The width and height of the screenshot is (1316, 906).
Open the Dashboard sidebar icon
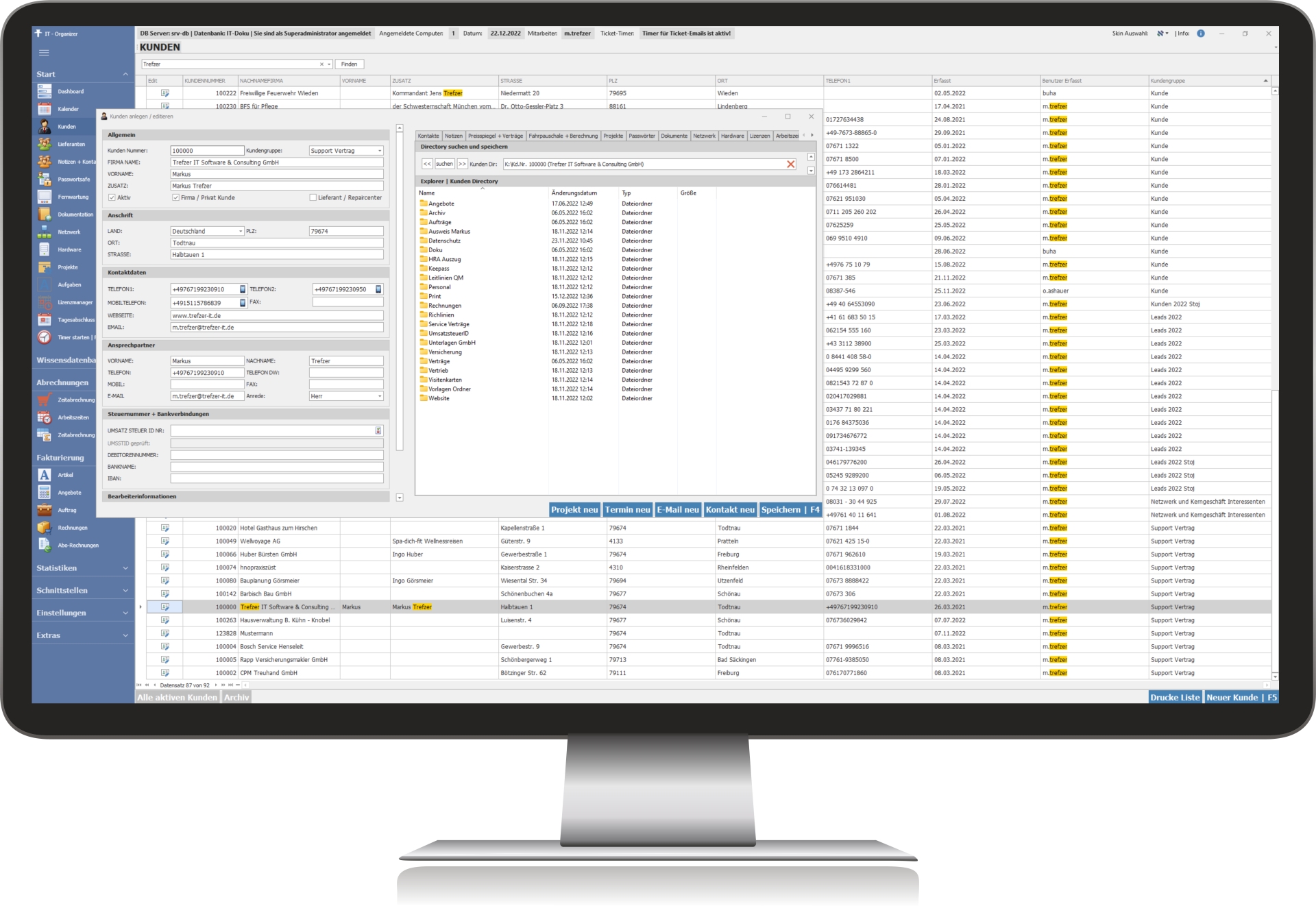[45, 91]
